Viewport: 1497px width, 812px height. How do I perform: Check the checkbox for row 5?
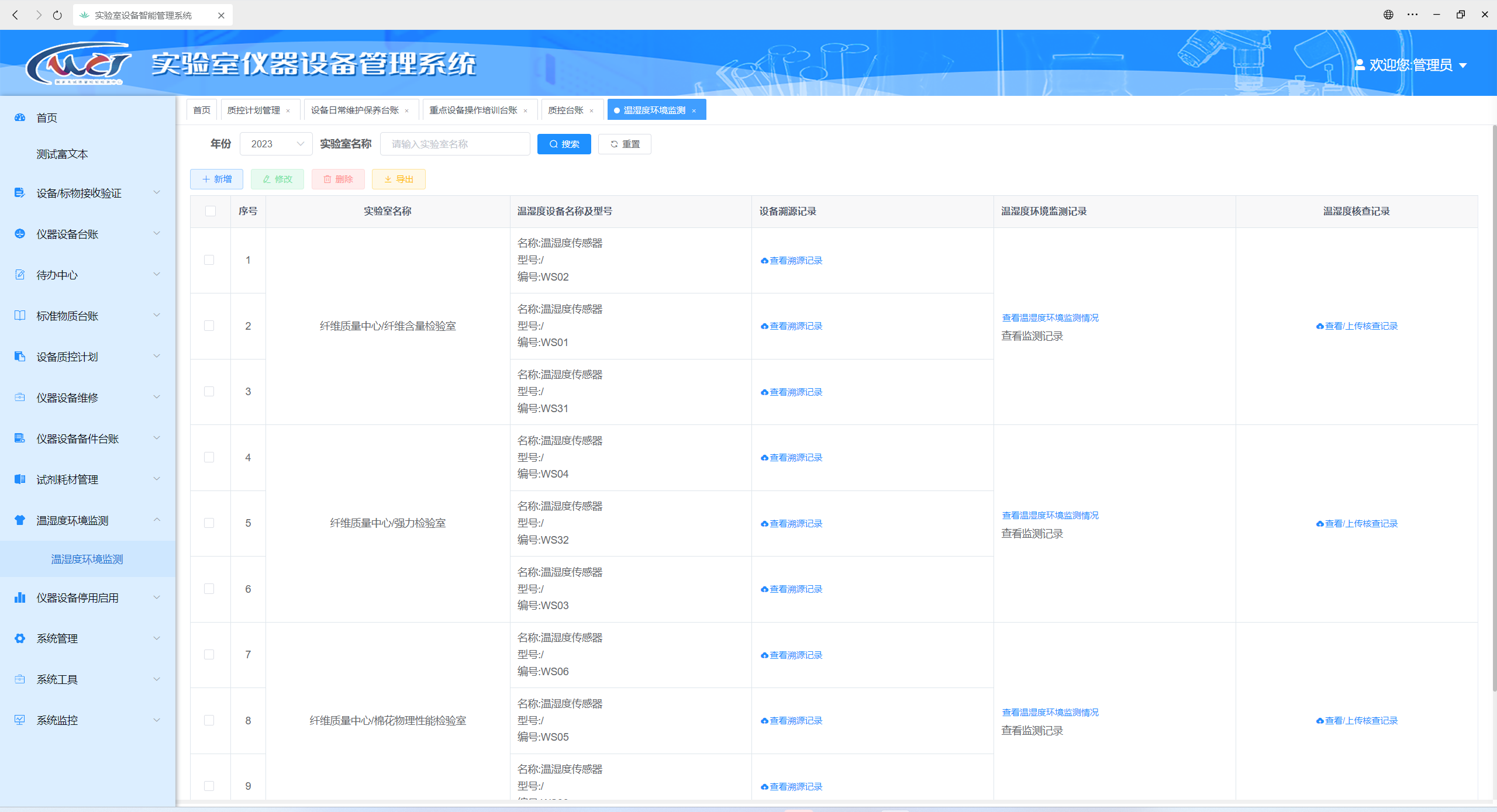209,523
